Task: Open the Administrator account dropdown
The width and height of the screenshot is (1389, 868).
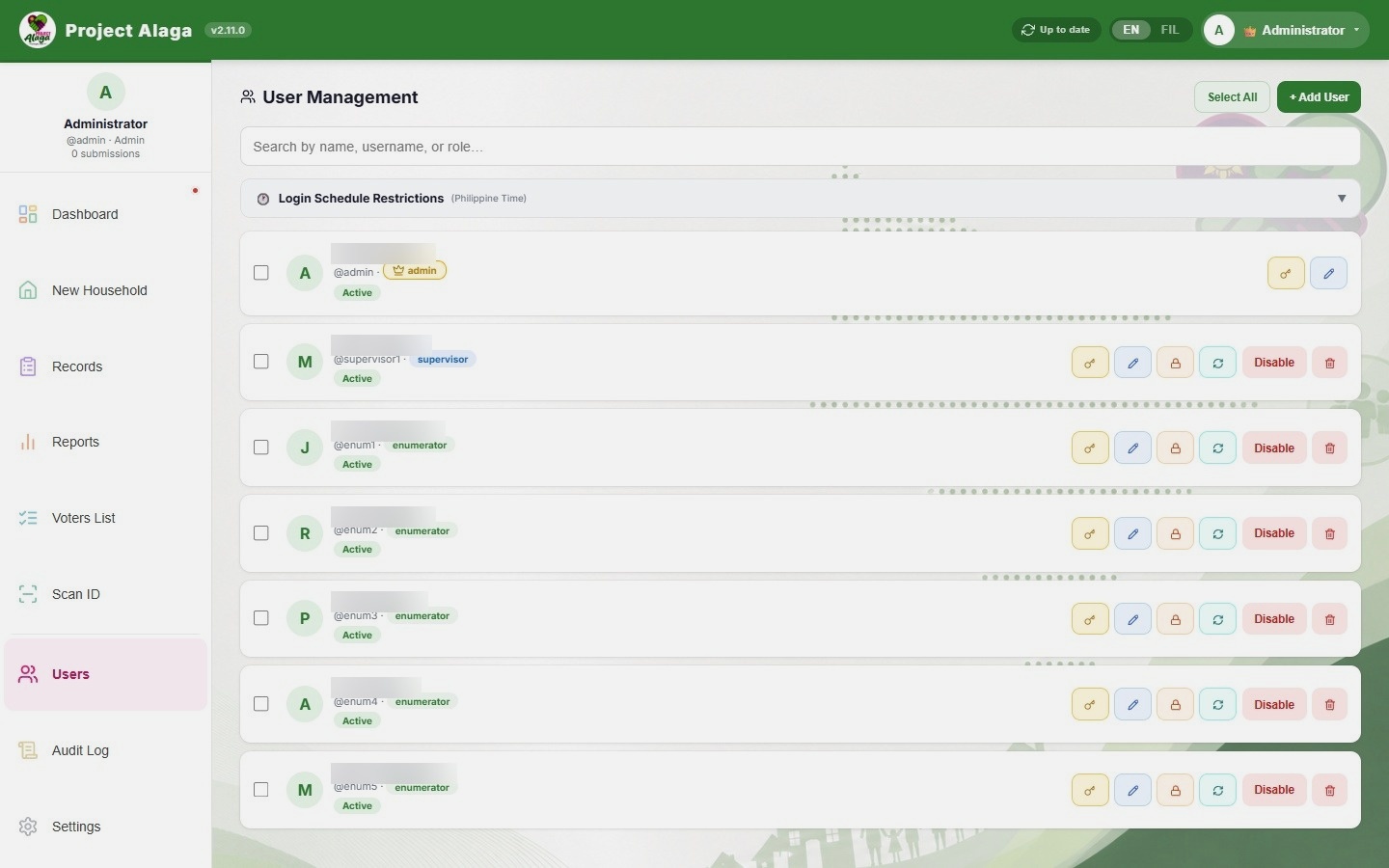Action: (1286, 30)
